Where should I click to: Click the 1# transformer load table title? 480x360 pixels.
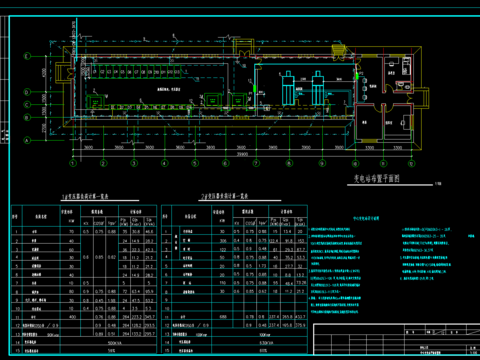85,197
